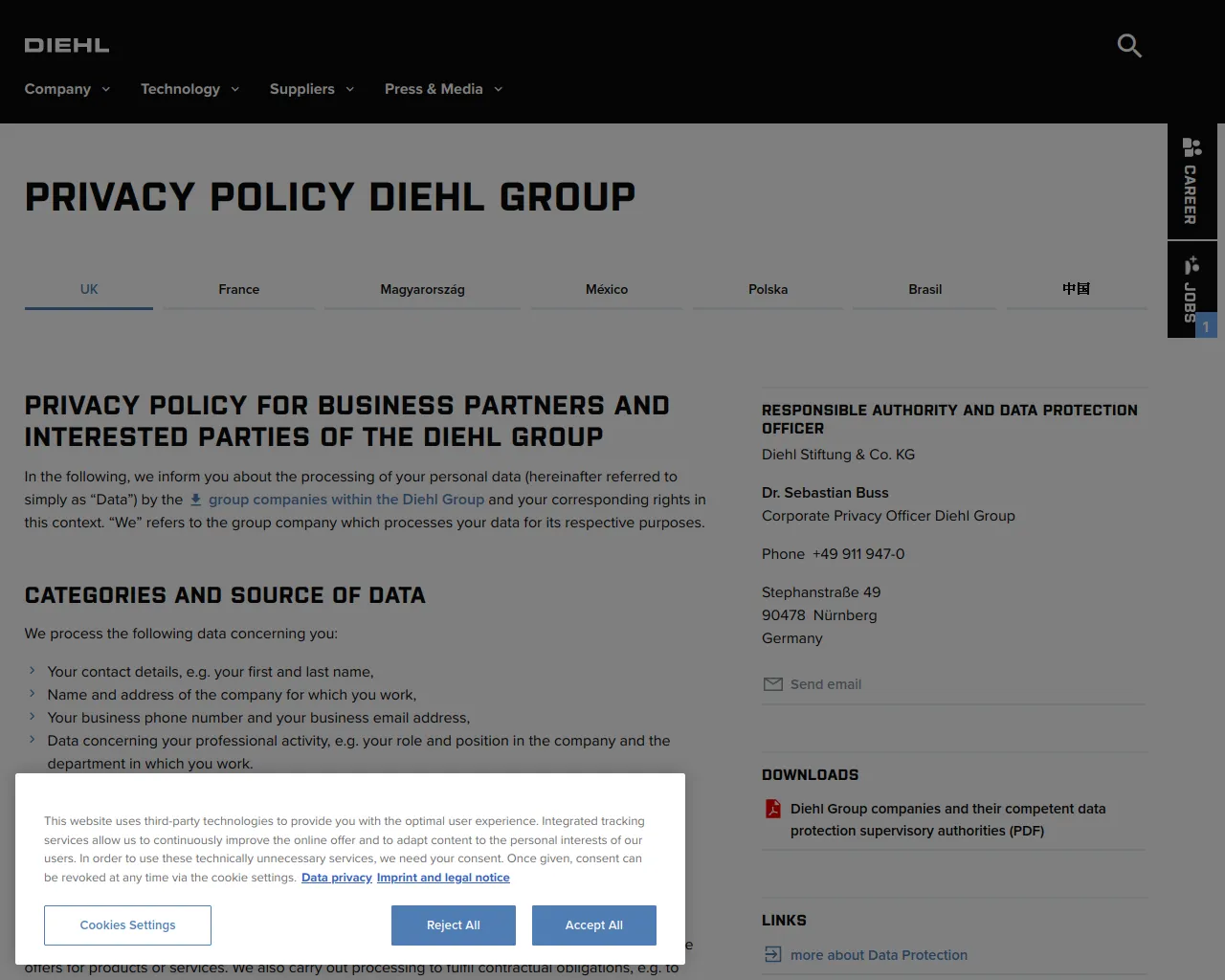1225x980 pixels.
Task: Select the Brasil tab
Action: [924, 289]
